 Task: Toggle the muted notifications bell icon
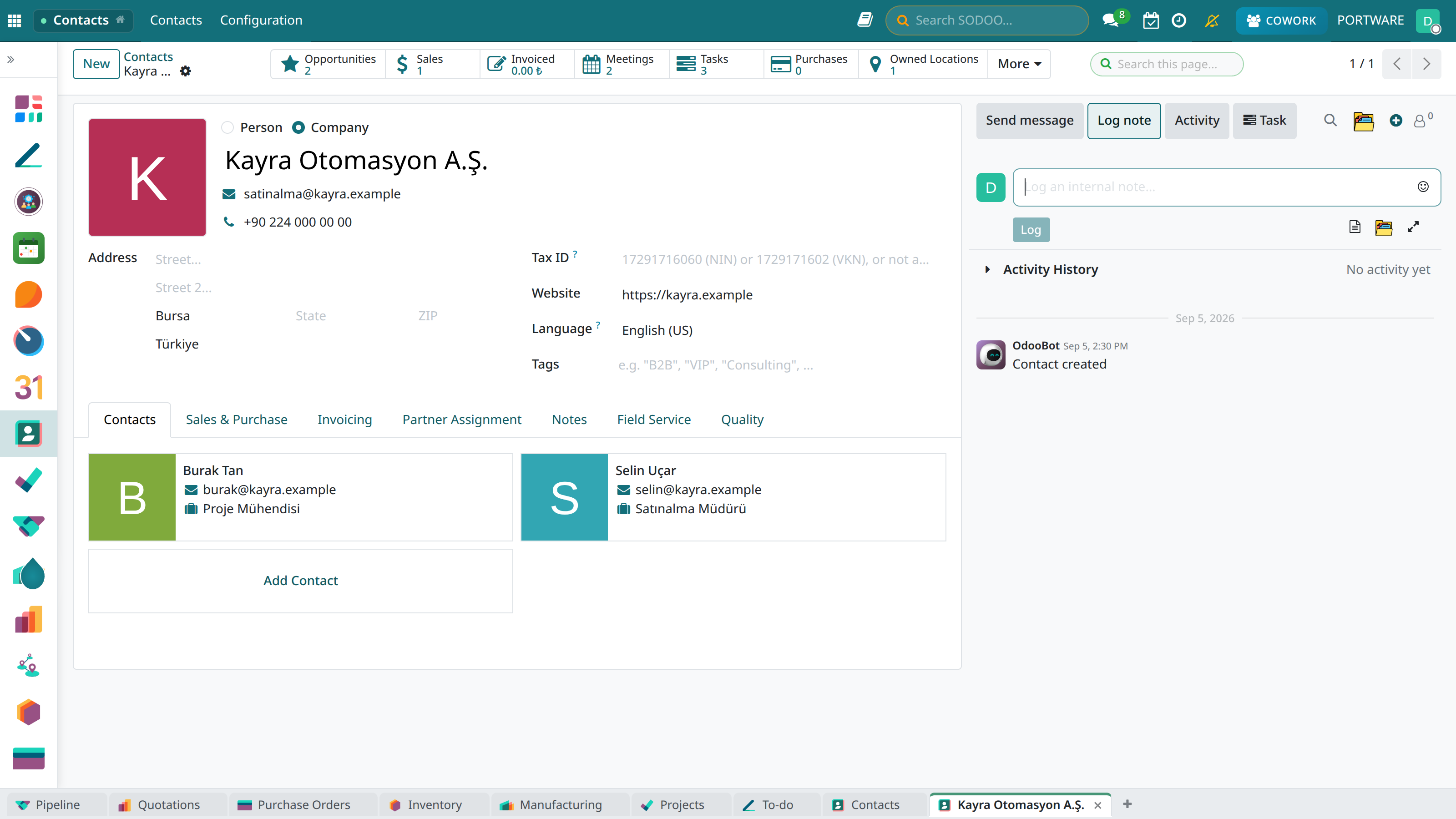1212,21
